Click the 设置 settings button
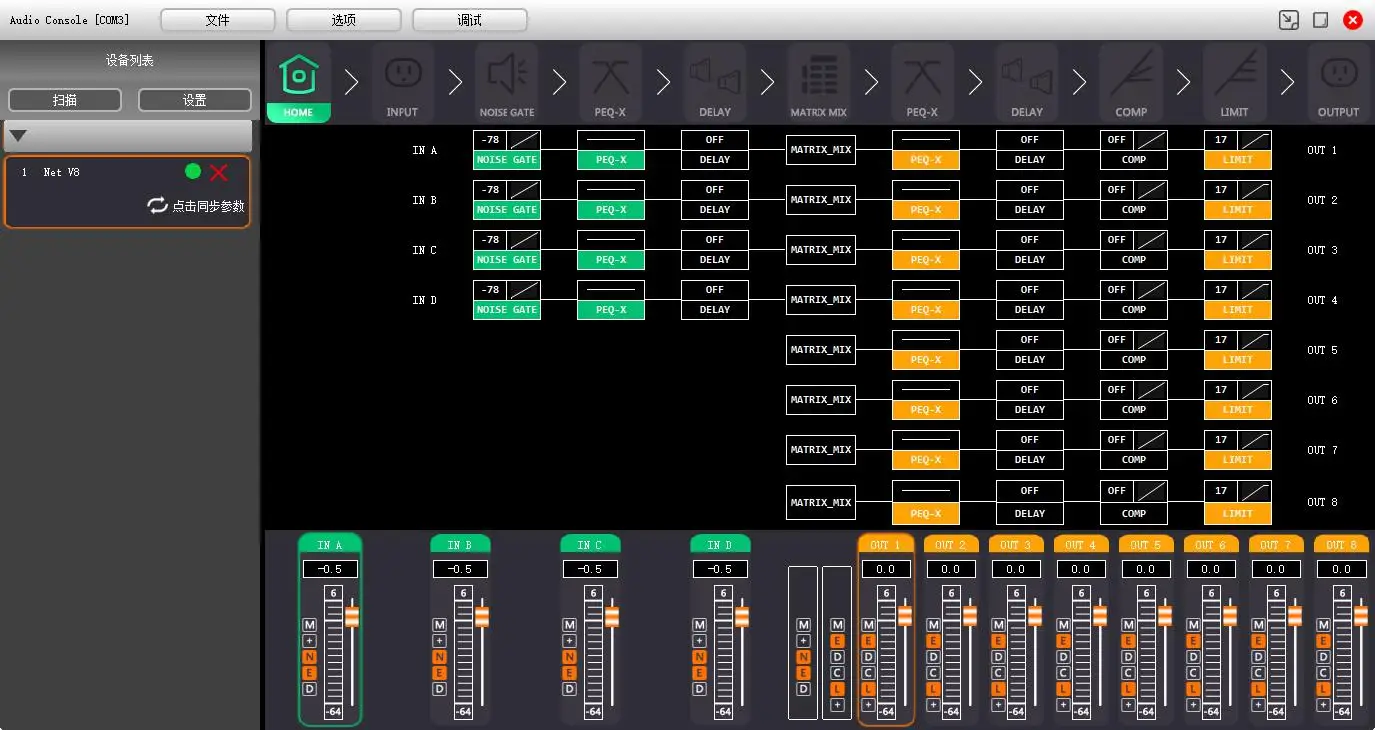1375x730 pixels. pyautogui.click(x=194, y=100)
